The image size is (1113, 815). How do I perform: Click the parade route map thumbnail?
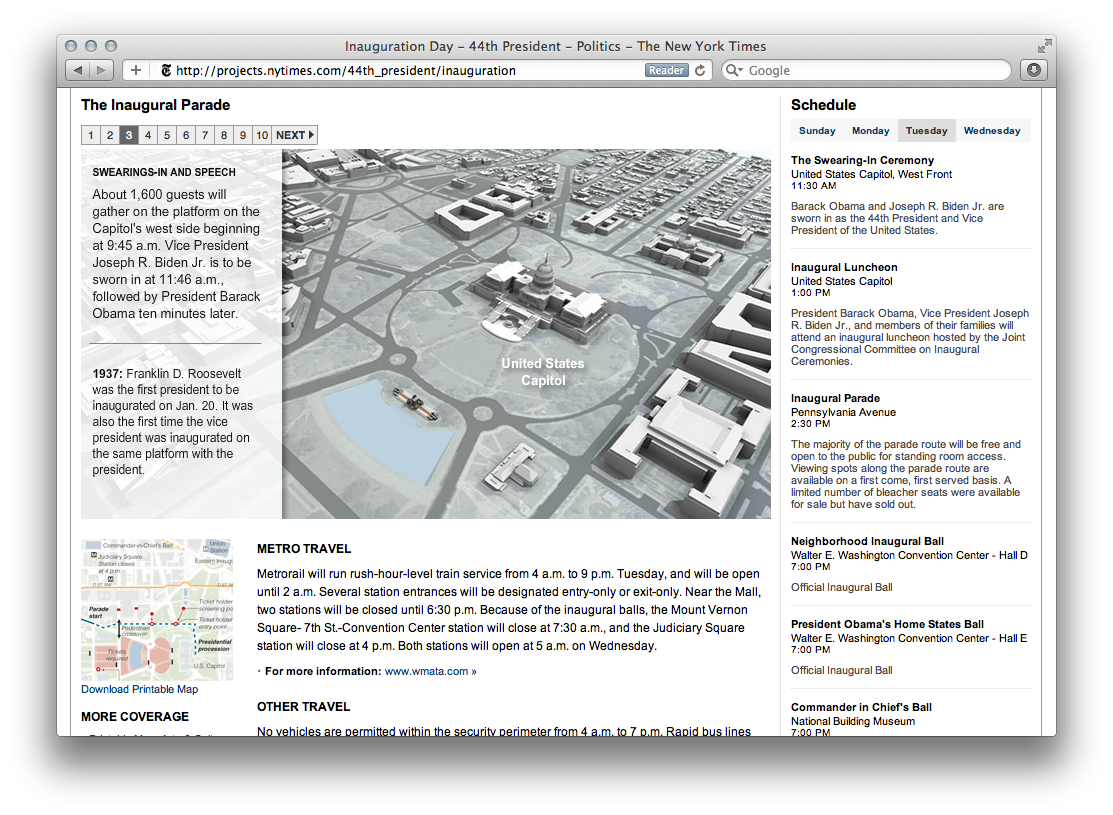coord(157,610)
